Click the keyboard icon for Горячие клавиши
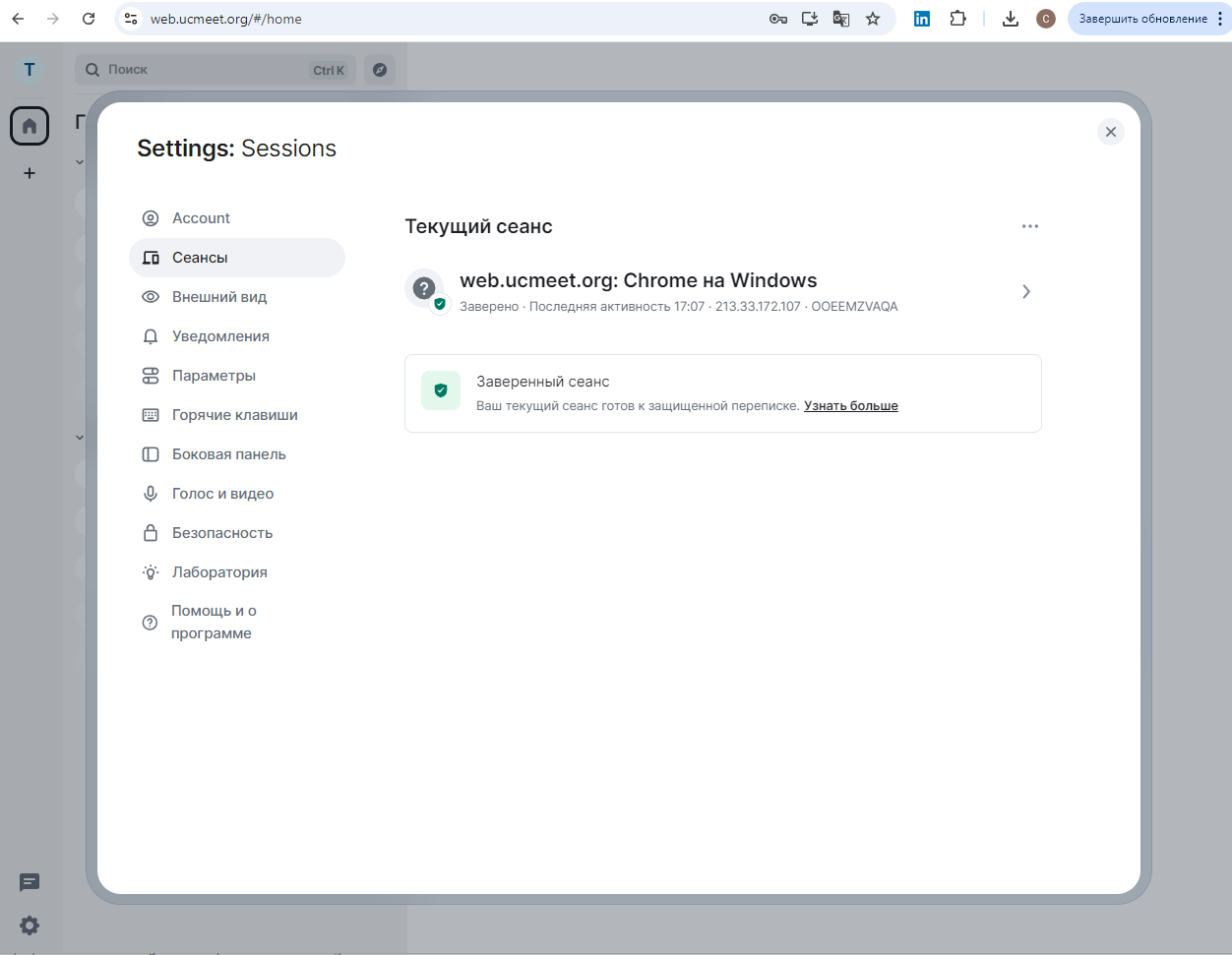Viewport: 1232px width, 955px height. point(150,414)
